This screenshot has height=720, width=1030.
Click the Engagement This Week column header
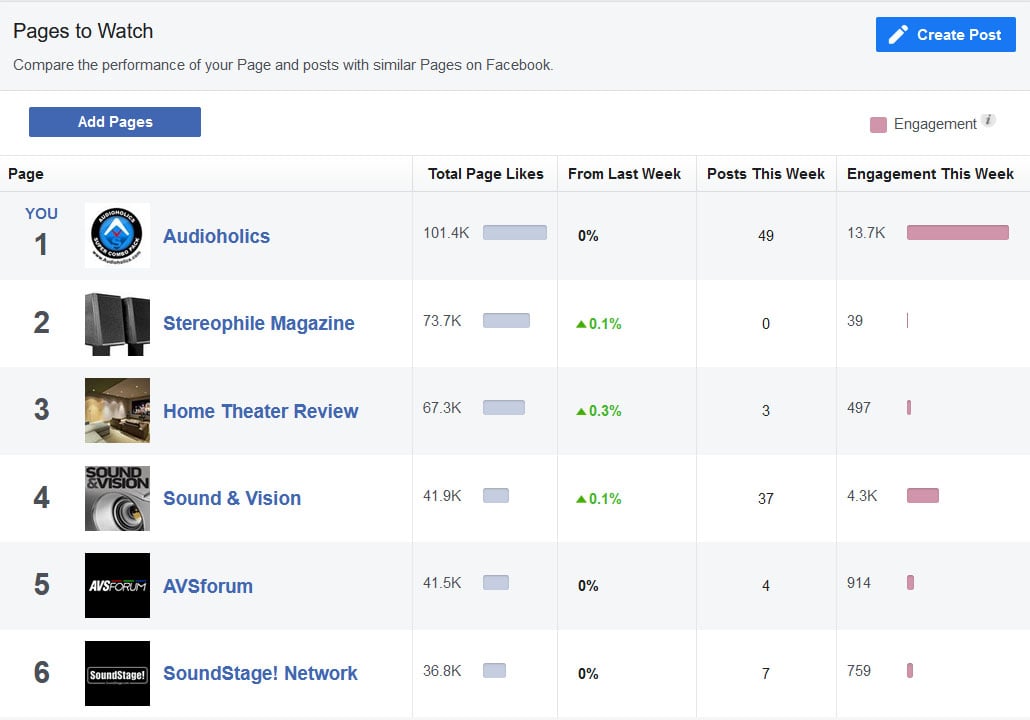930,174
